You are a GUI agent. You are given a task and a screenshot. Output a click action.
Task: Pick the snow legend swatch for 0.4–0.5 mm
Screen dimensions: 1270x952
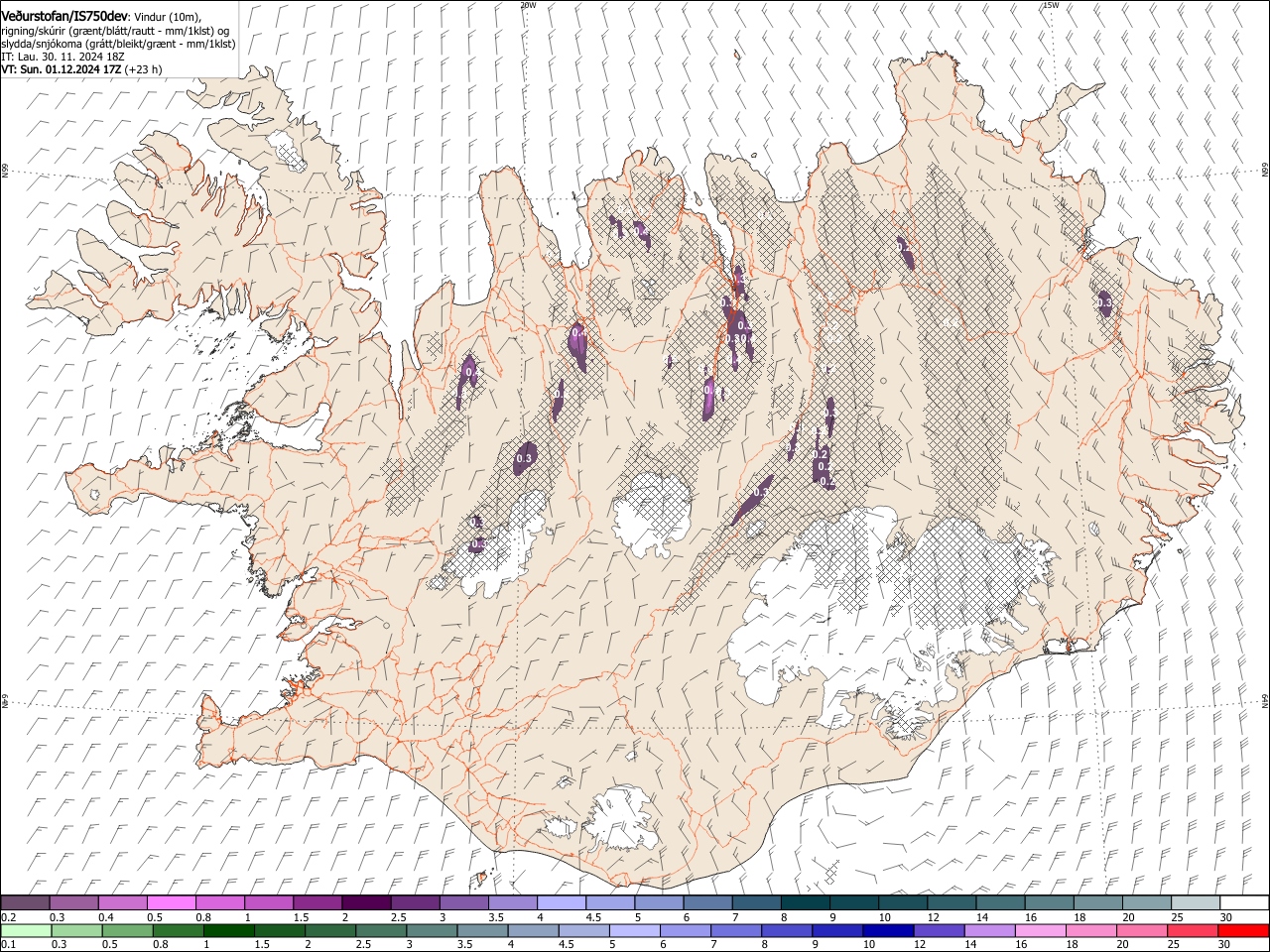pyautogui.click(x=123, y=903)
